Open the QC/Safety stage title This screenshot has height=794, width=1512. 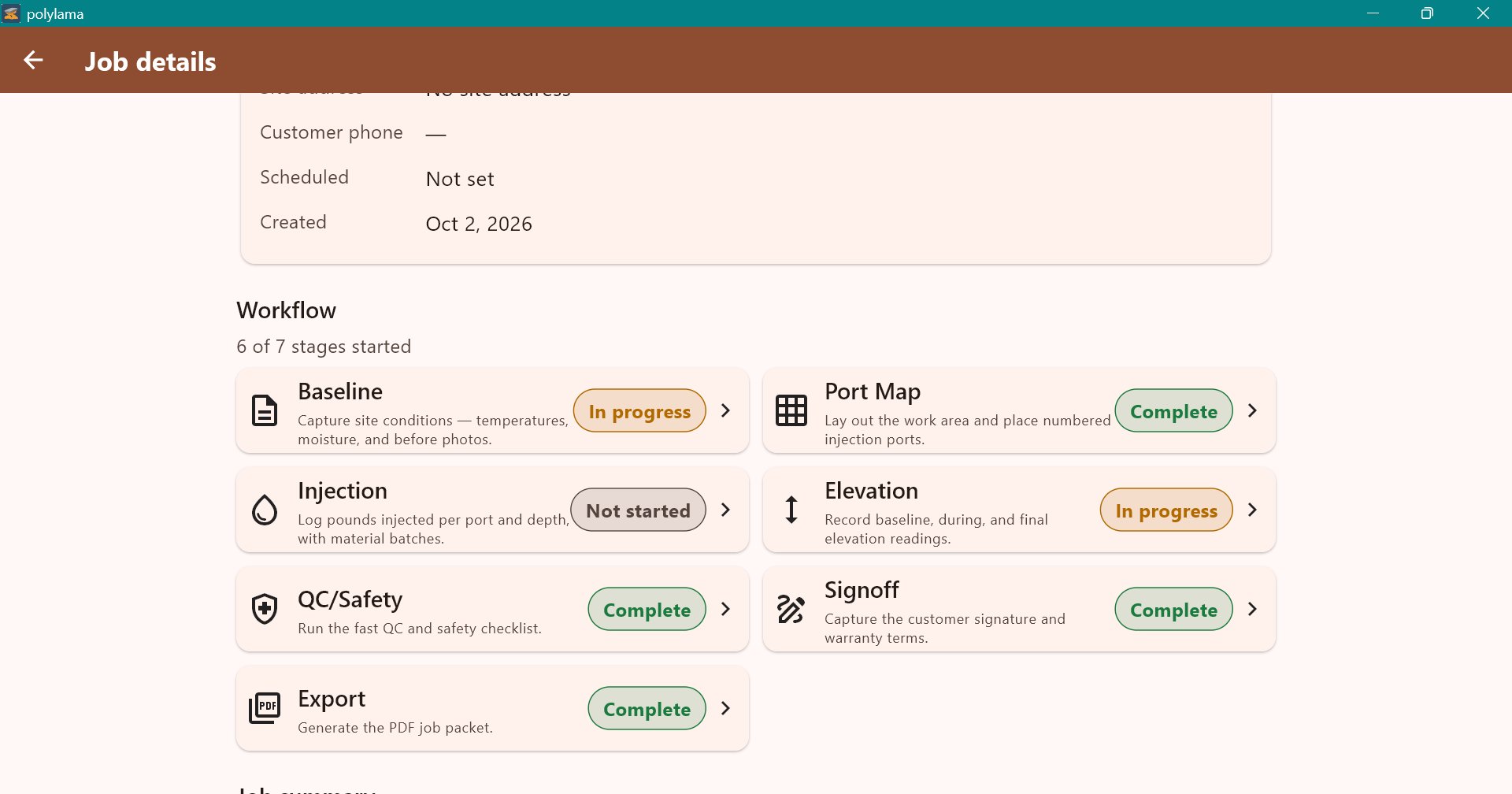point(350,599)
